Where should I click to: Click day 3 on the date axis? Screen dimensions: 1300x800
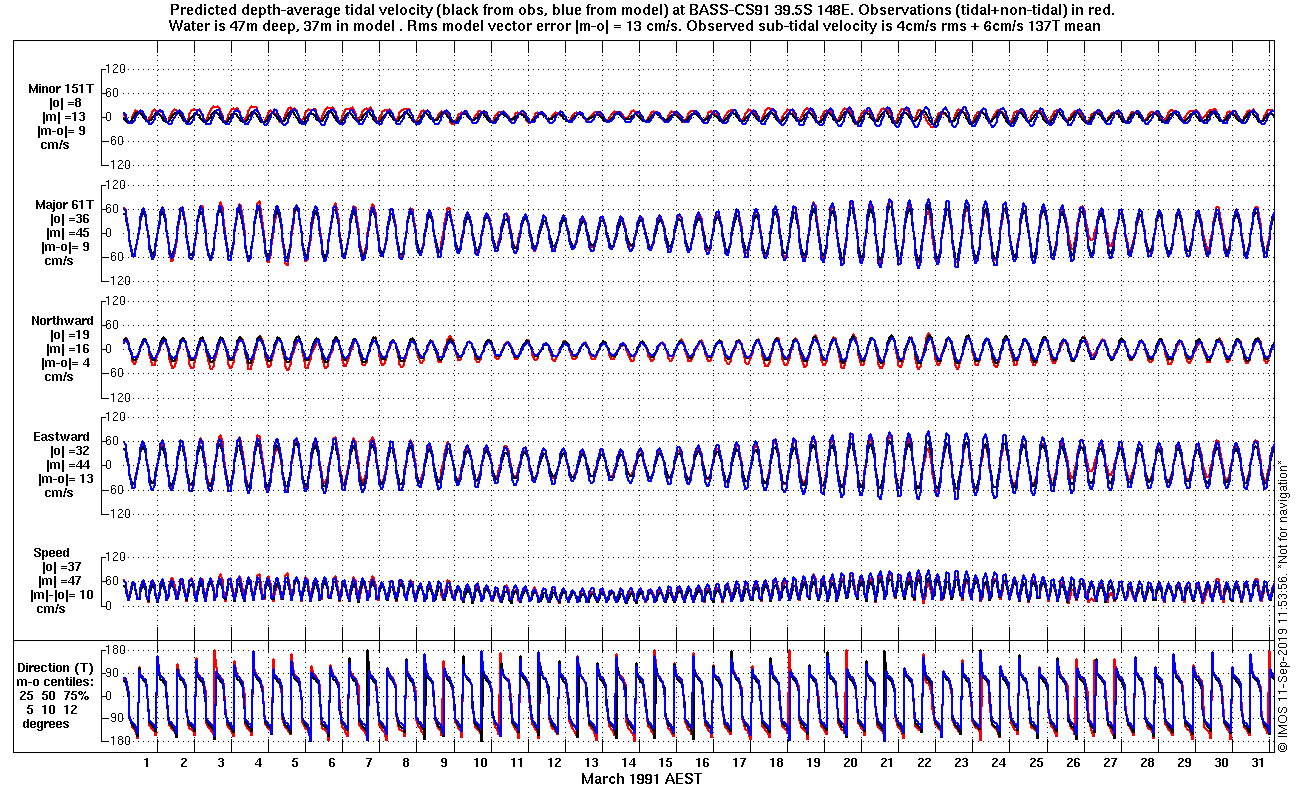point(220,763)
